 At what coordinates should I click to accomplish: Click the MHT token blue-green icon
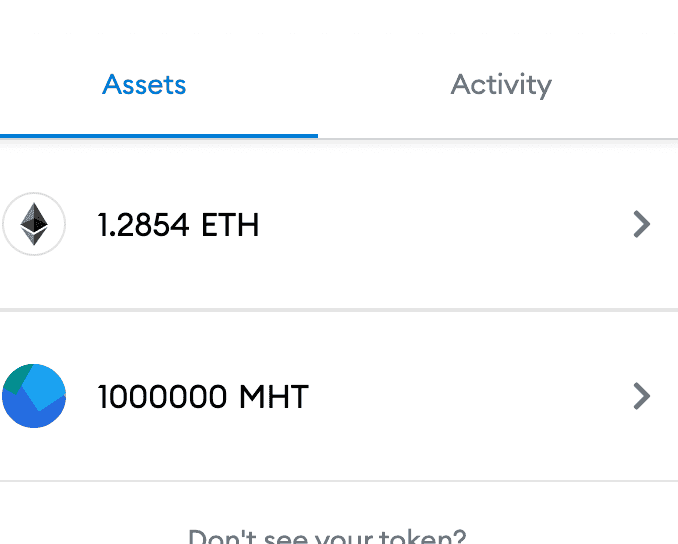[x=34, y=396]
